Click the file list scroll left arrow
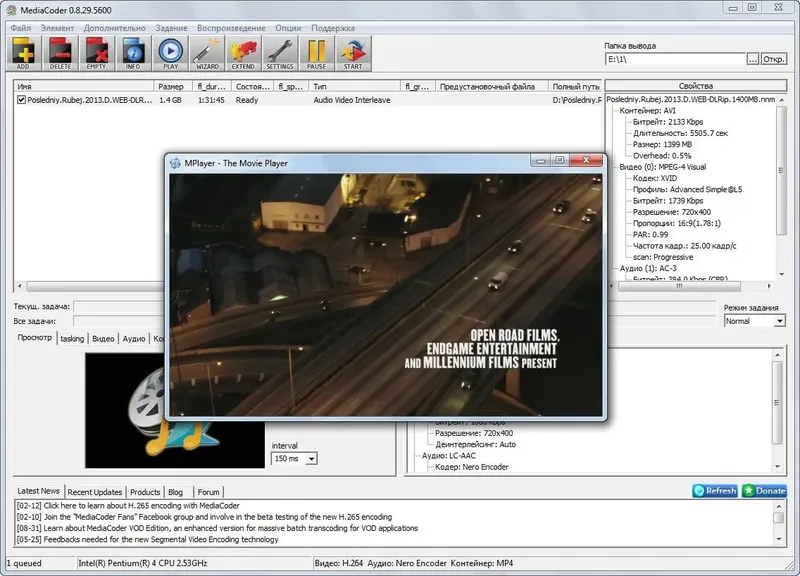This screenshot has width=800, height=576. [20, 286]
